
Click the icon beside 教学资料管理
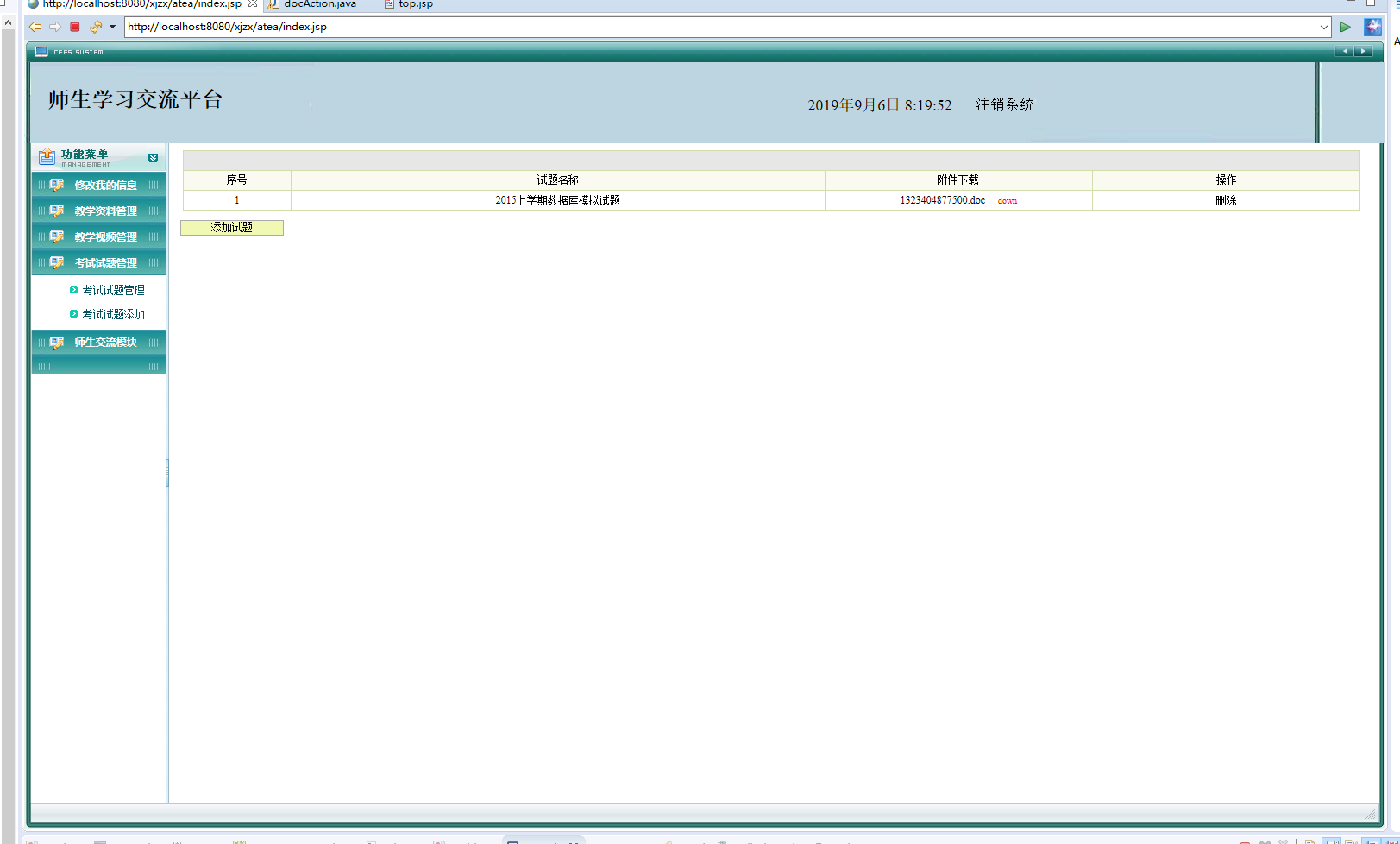[x=57, y=211]
